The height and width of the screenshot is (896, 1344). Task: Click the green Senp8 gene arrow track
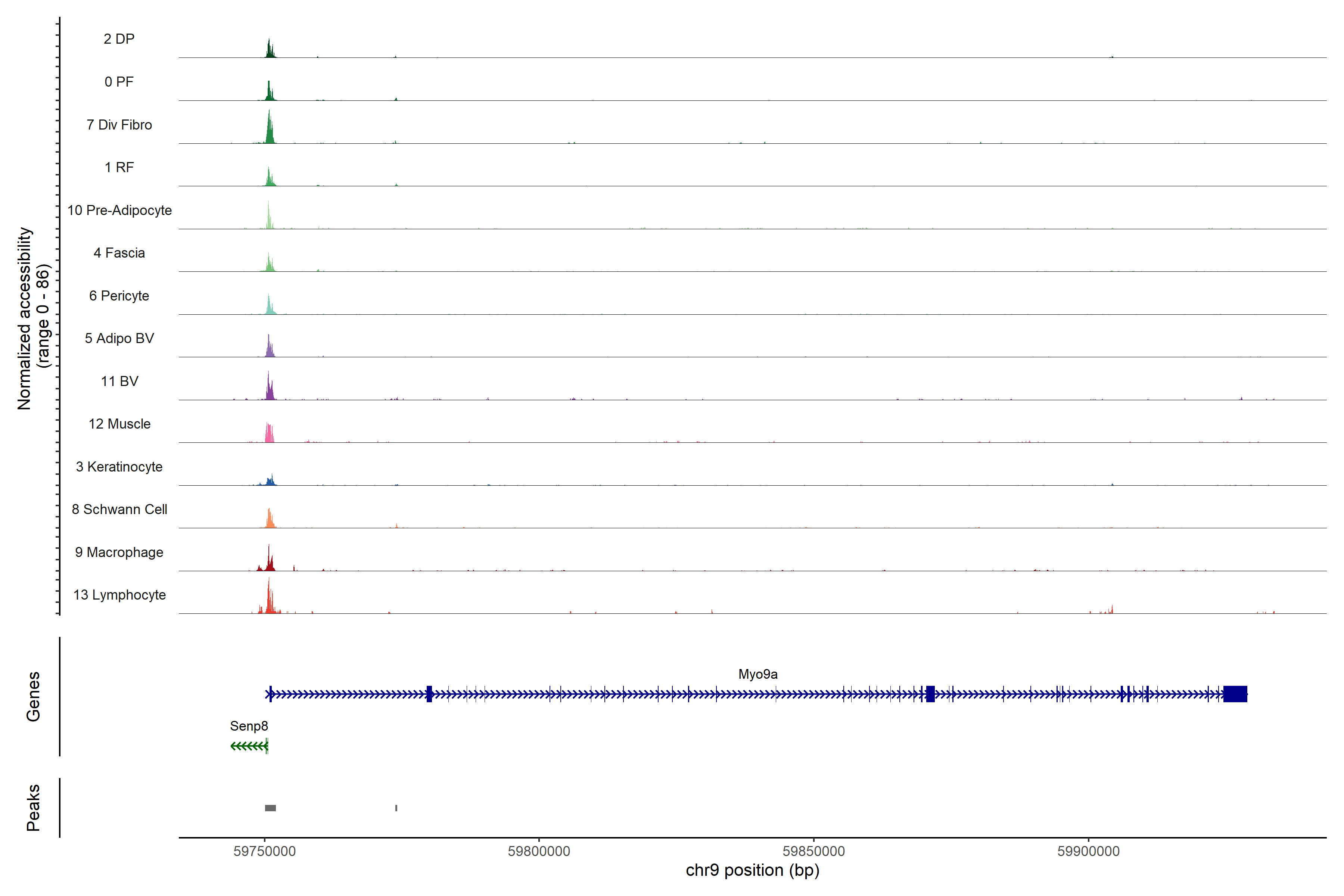pos(249,746)
